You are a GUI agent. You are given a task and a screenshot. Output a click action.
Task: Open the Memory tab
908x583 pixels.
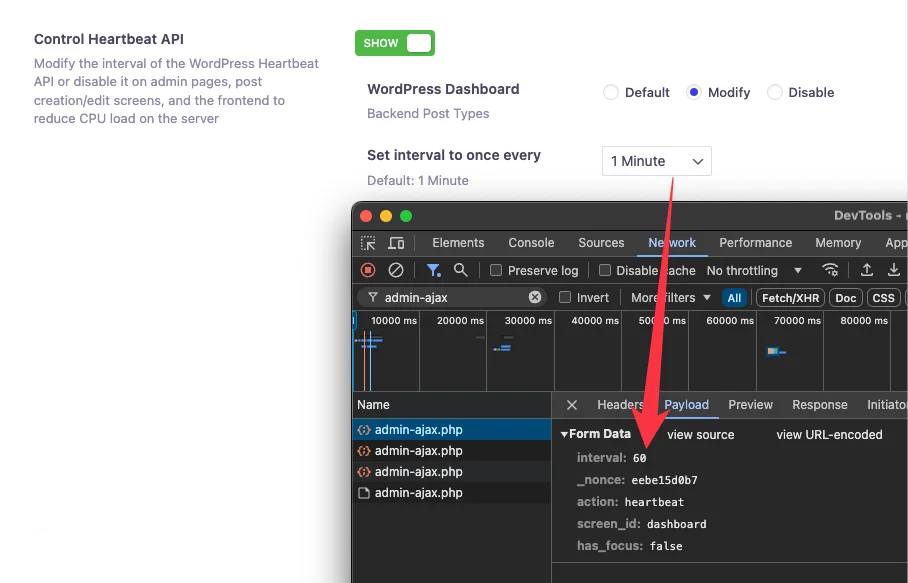(x=838, y=243)
